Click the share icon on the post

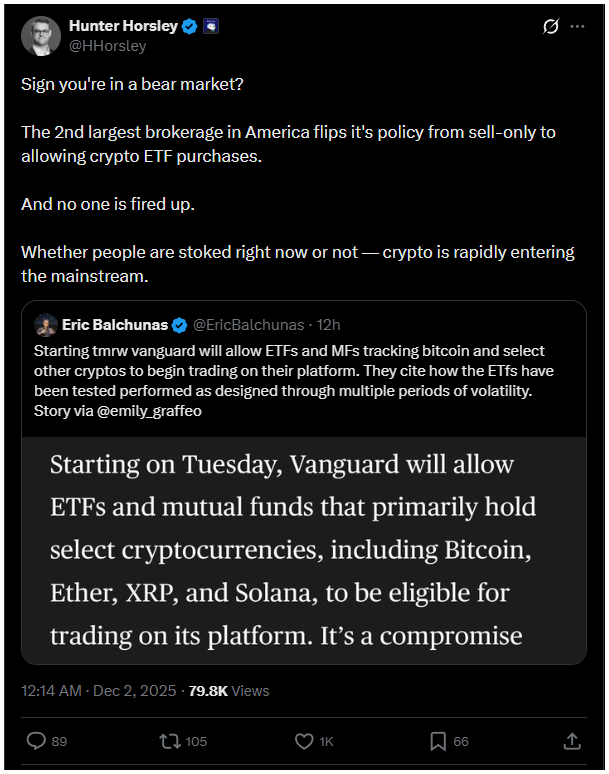tap(572, 741)
